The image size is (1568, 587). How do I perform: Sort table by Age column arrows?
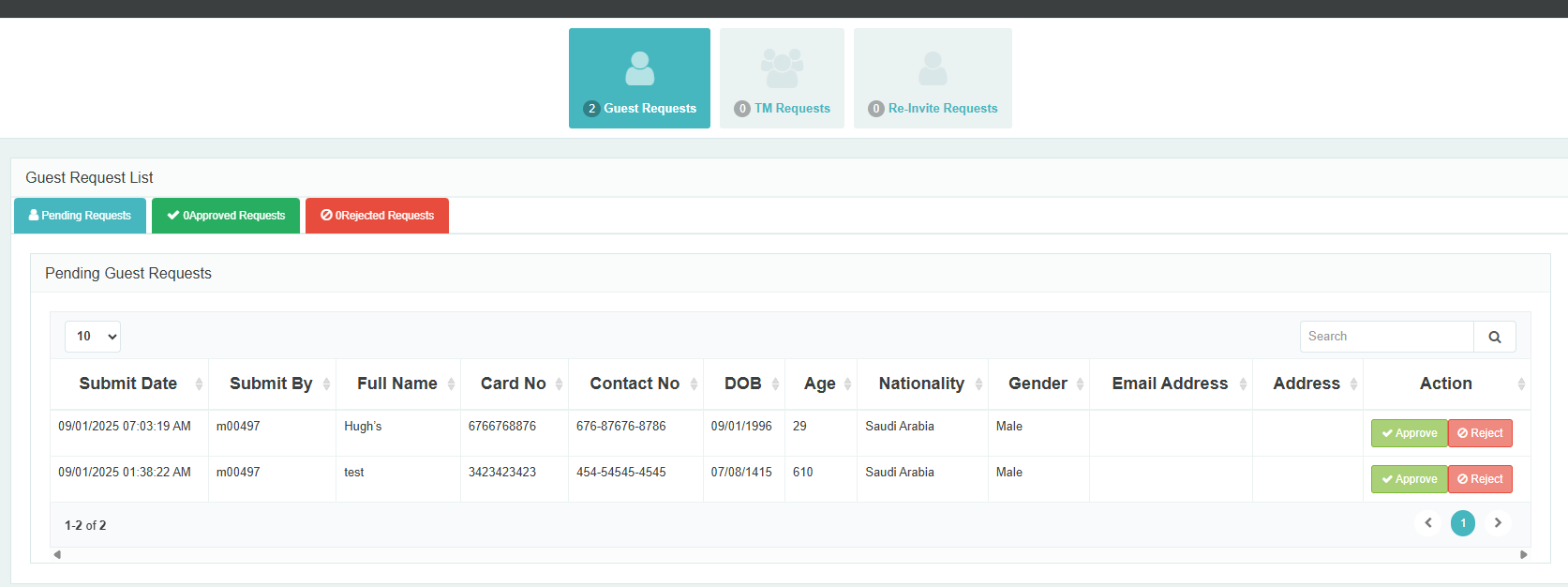847,384
